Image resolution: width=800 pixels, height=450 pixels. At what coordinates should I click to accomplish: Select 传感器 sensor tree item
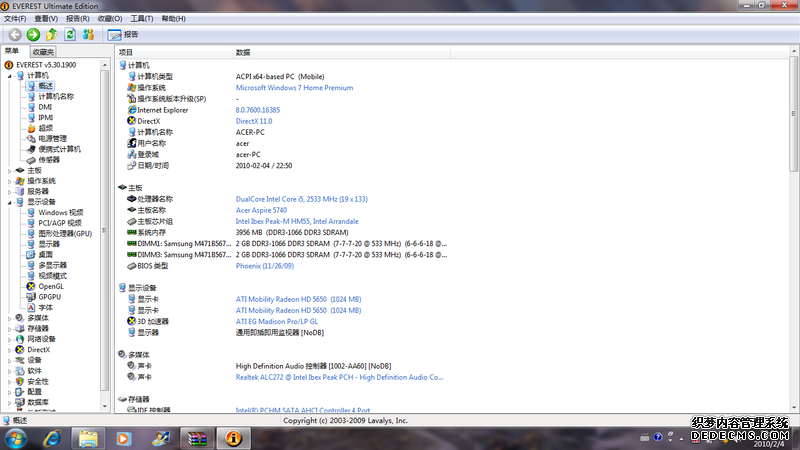pos(49,160)
